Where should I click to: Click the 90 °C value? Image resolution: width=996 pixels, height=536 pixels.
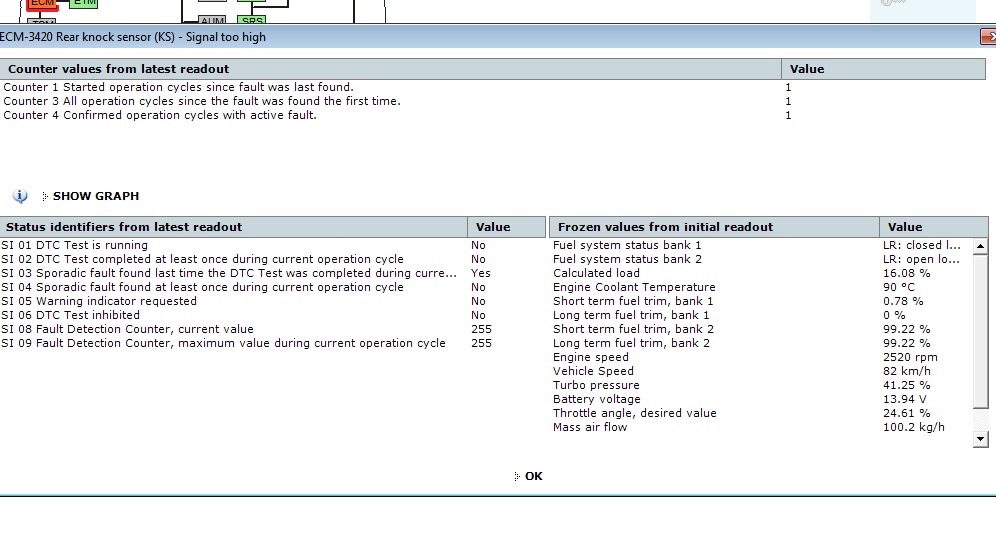pos(899,287)
